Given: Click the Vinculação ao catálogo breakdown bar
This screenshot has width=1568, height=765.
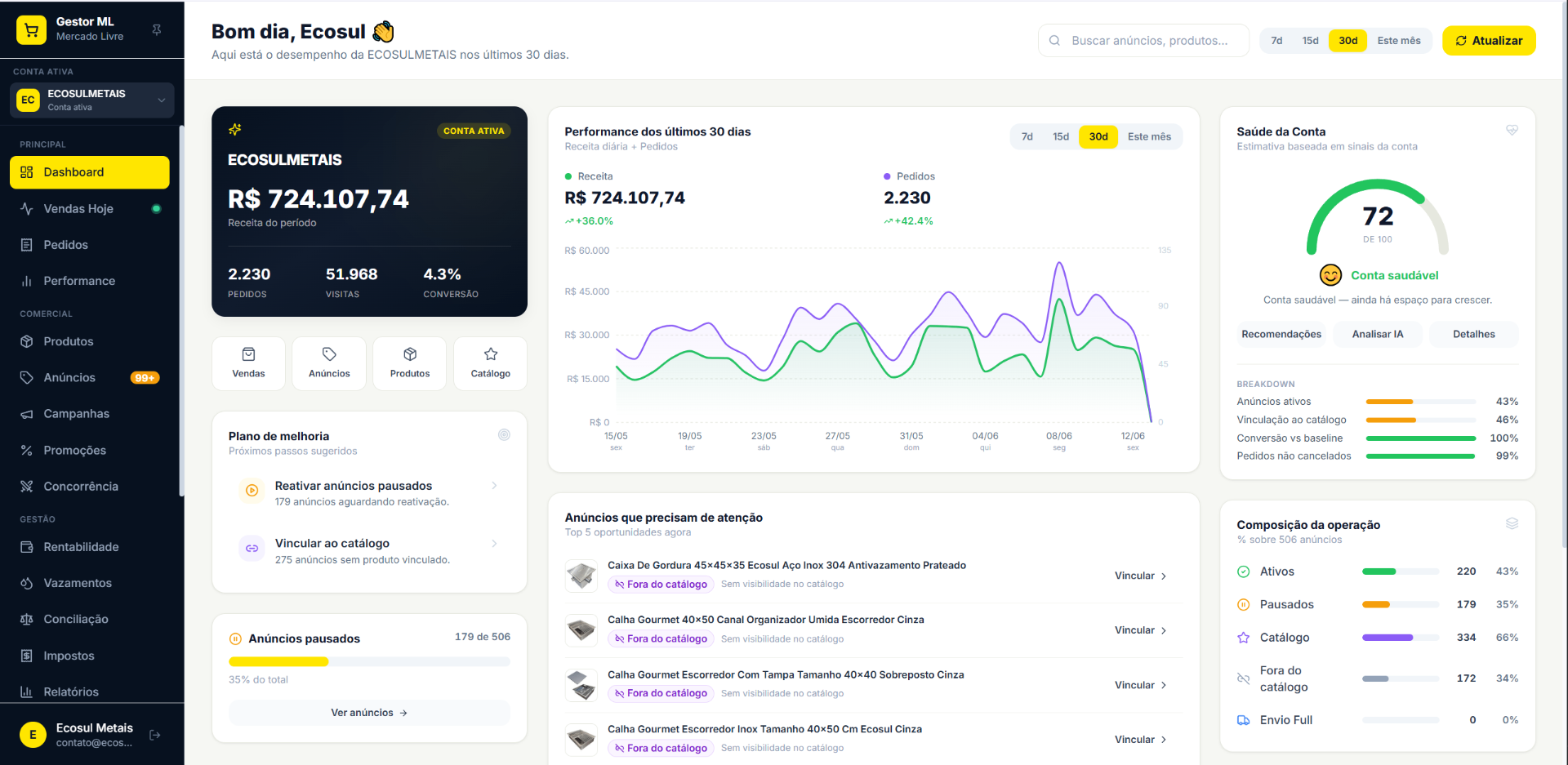Looking at the screenshot, I should (x=1421, y=420).
